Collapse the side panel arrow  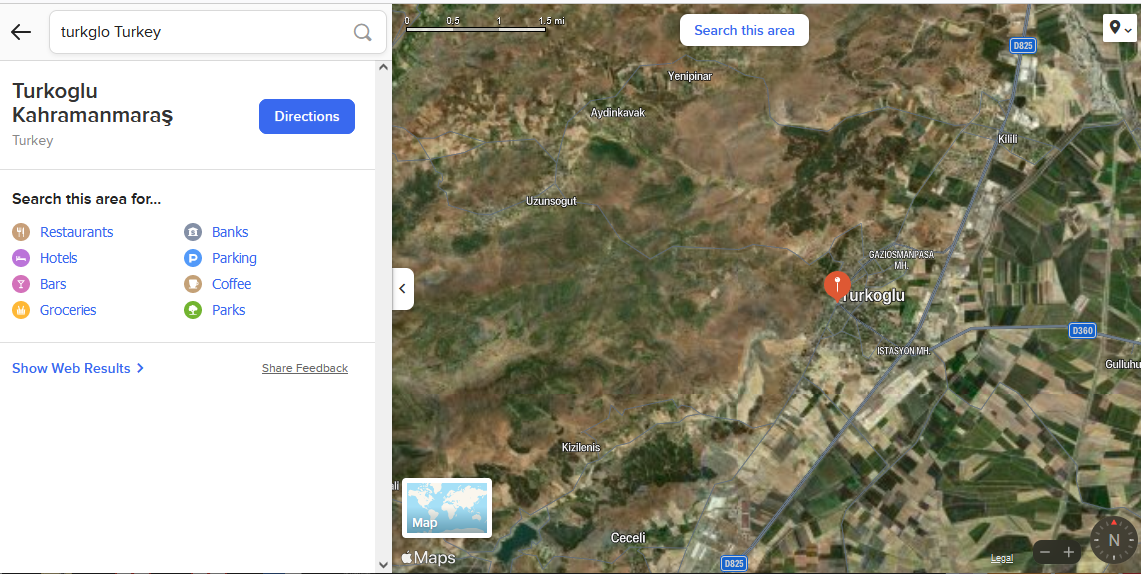coord(402,289)
